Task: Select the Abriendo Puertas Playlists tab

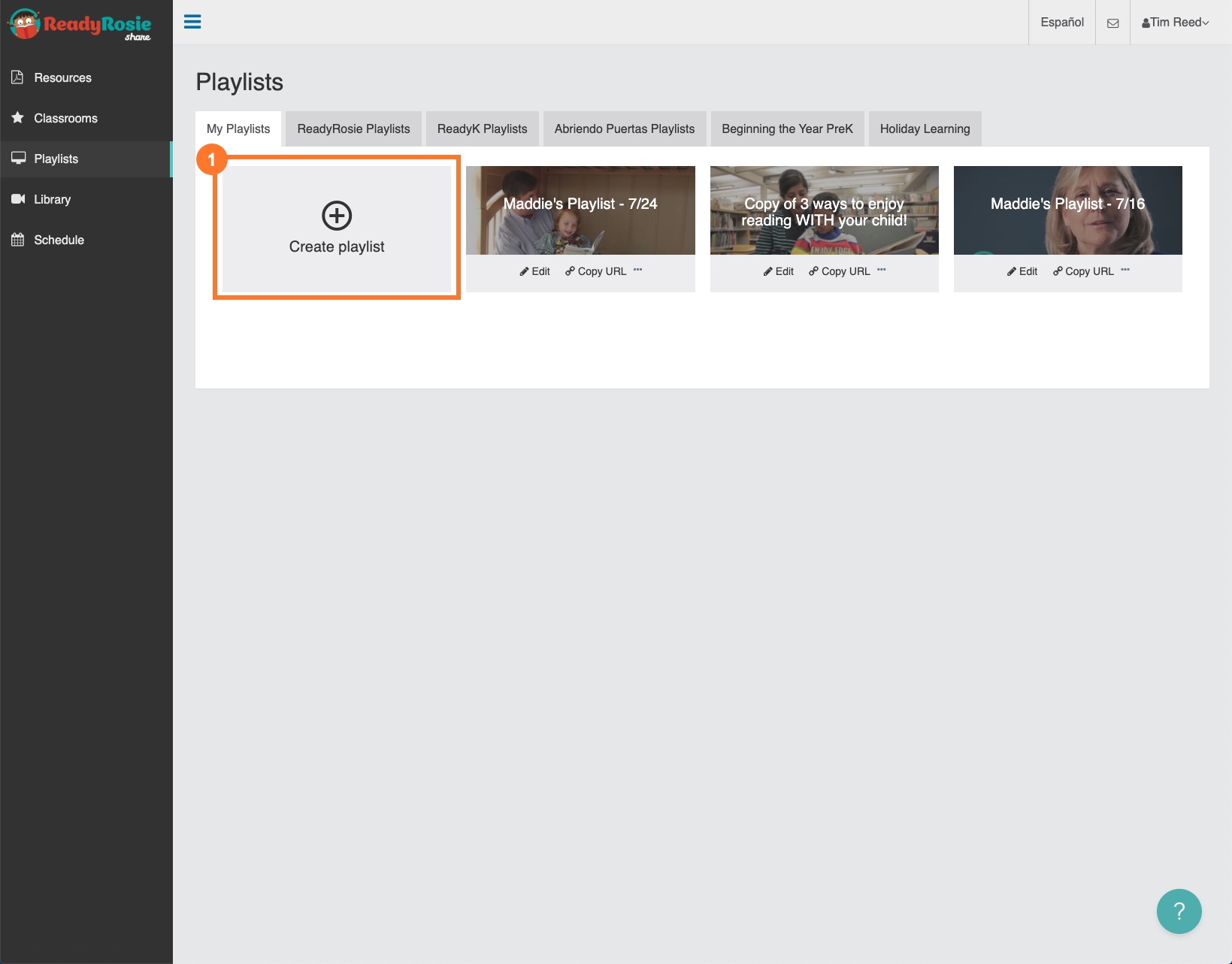Action: (624, 128)
